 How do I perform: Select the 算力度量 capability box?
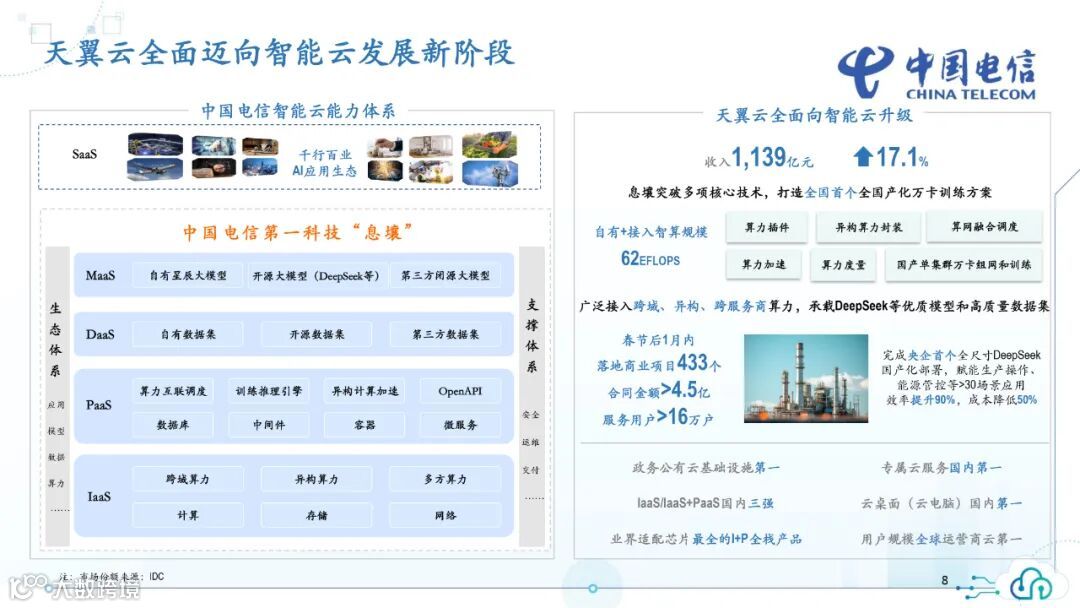pos(843,264)
